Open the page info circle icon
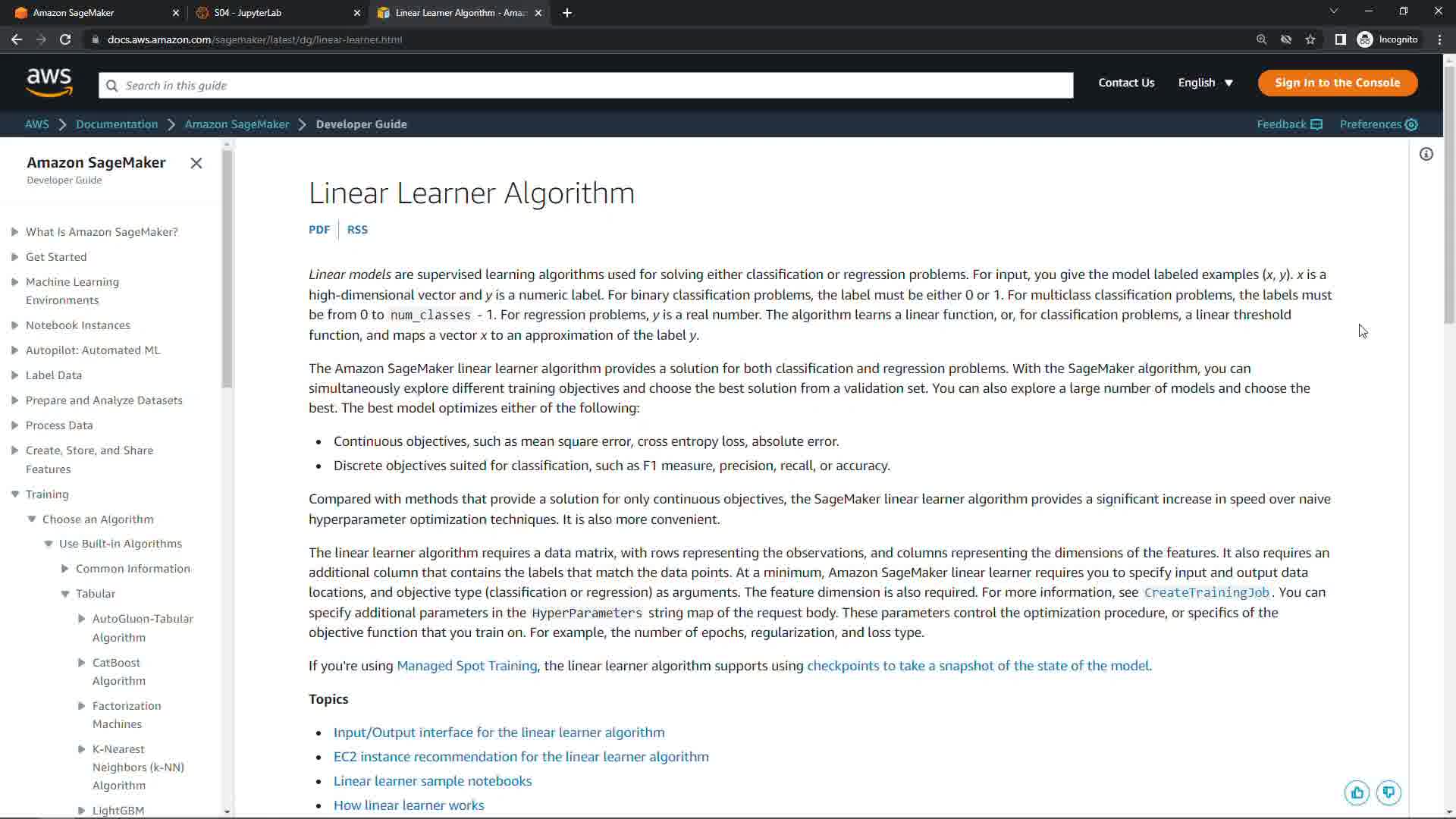This screenshot has width=1456, height=819. click(x=1426, y=155)
